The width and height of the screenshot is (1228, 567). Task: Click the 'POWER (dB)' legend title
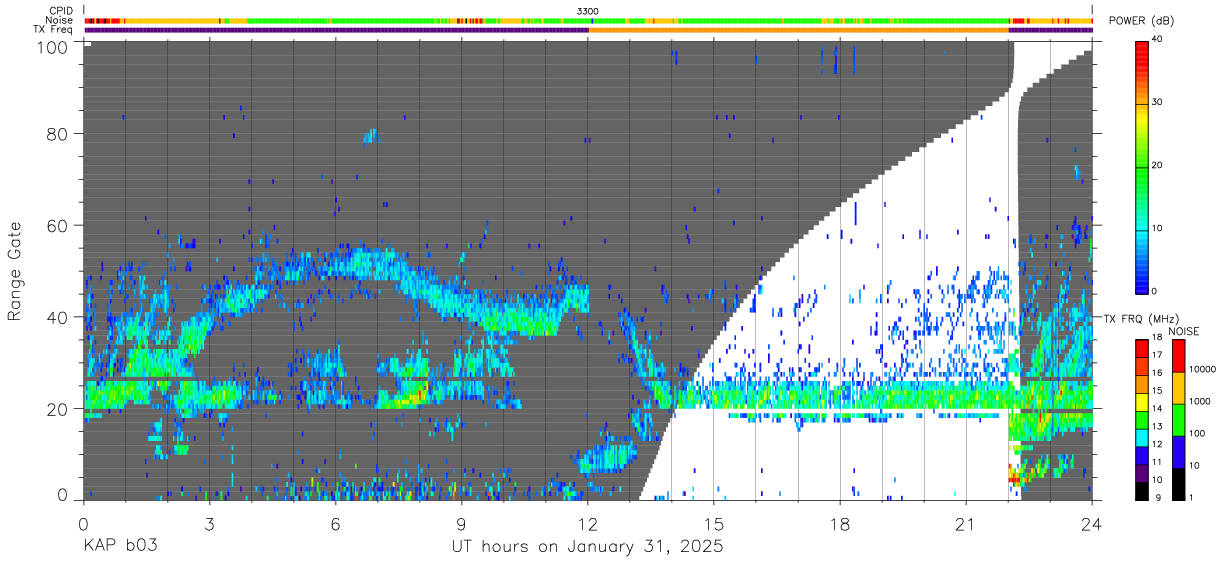(x=1140, y=21)
